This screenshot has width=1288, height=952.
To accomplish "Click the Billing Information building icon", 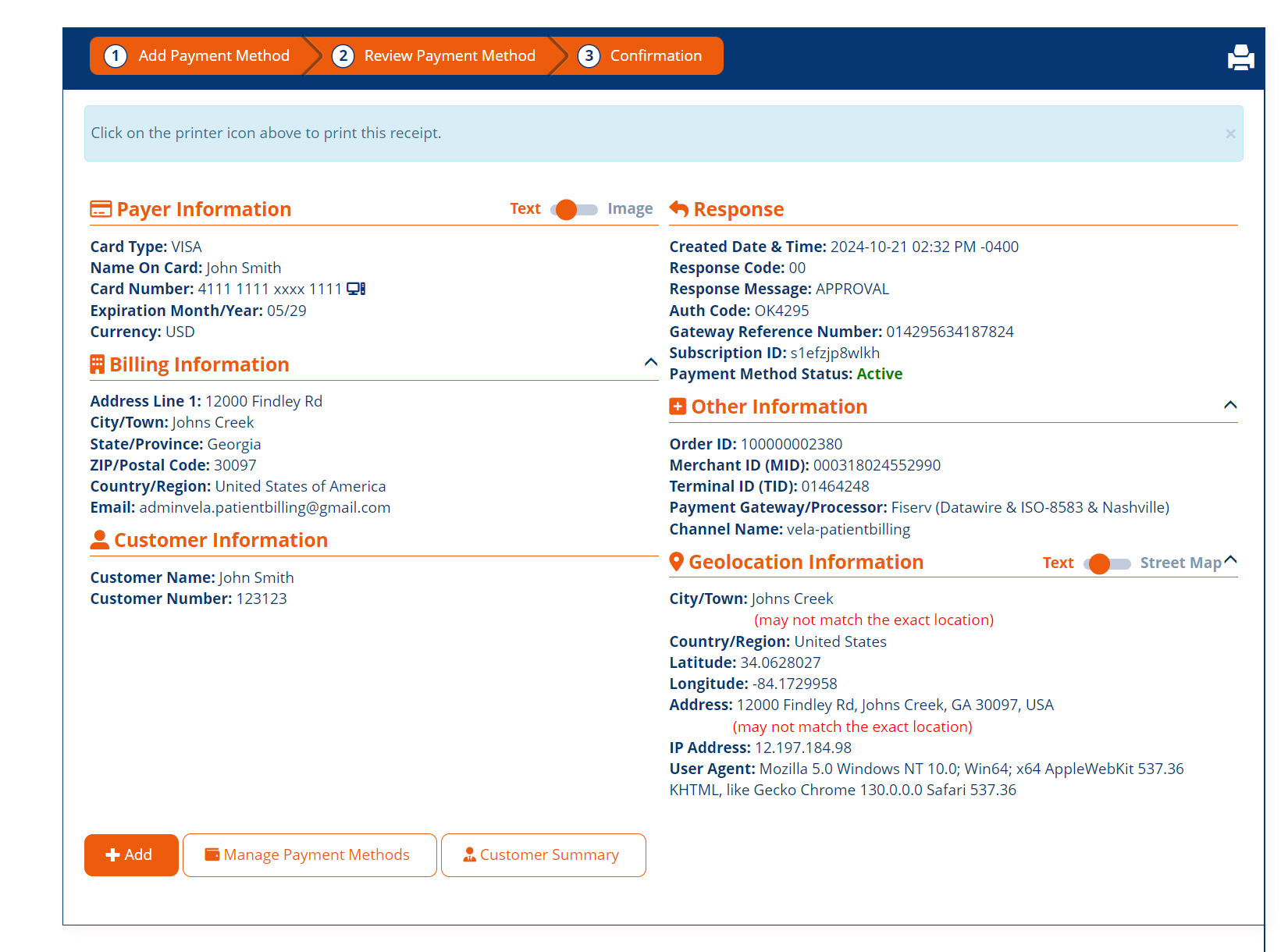I will [98, 364].
